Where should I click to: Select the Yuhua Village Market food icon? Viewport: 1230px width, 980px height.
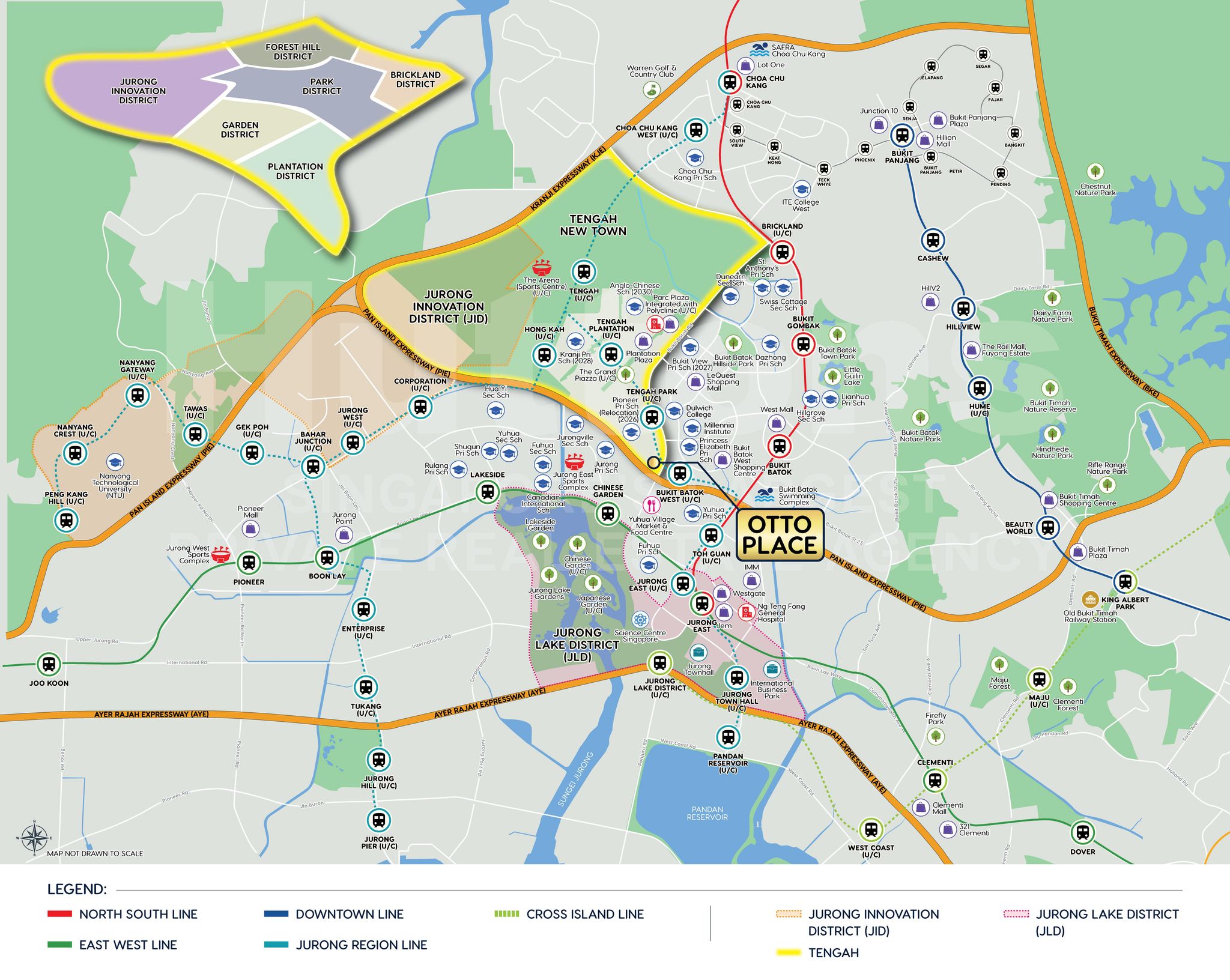[650, 505]
